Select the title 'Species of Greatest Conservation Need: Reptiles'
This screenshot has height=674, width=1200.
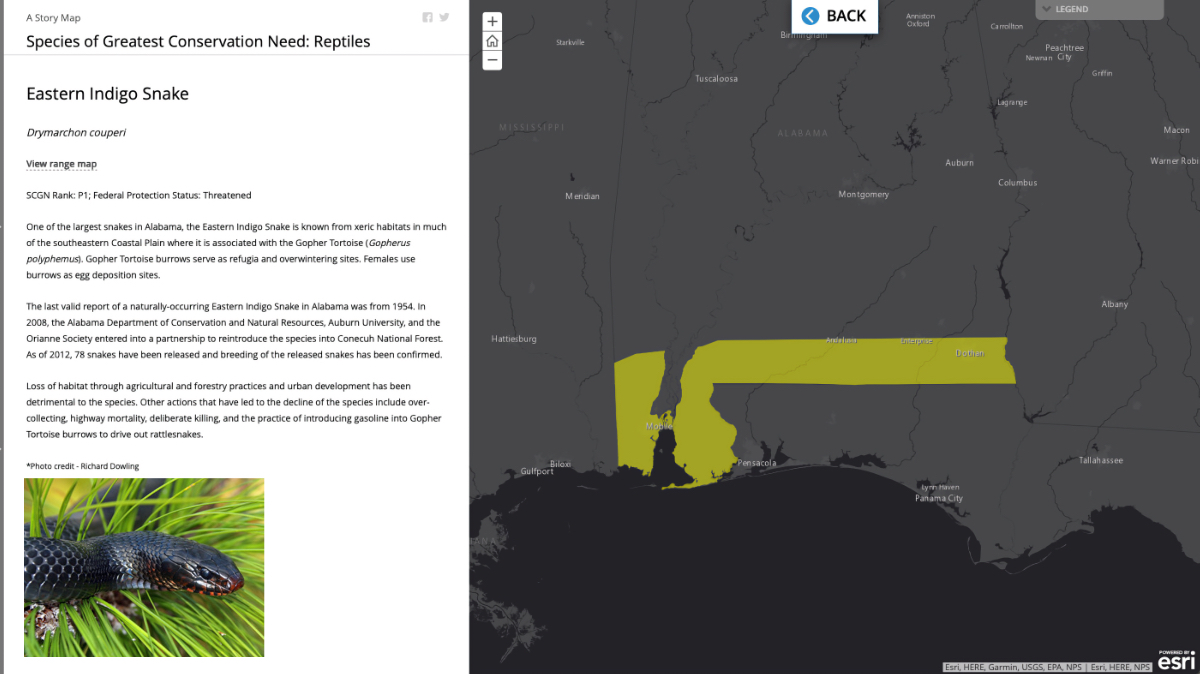197,41
